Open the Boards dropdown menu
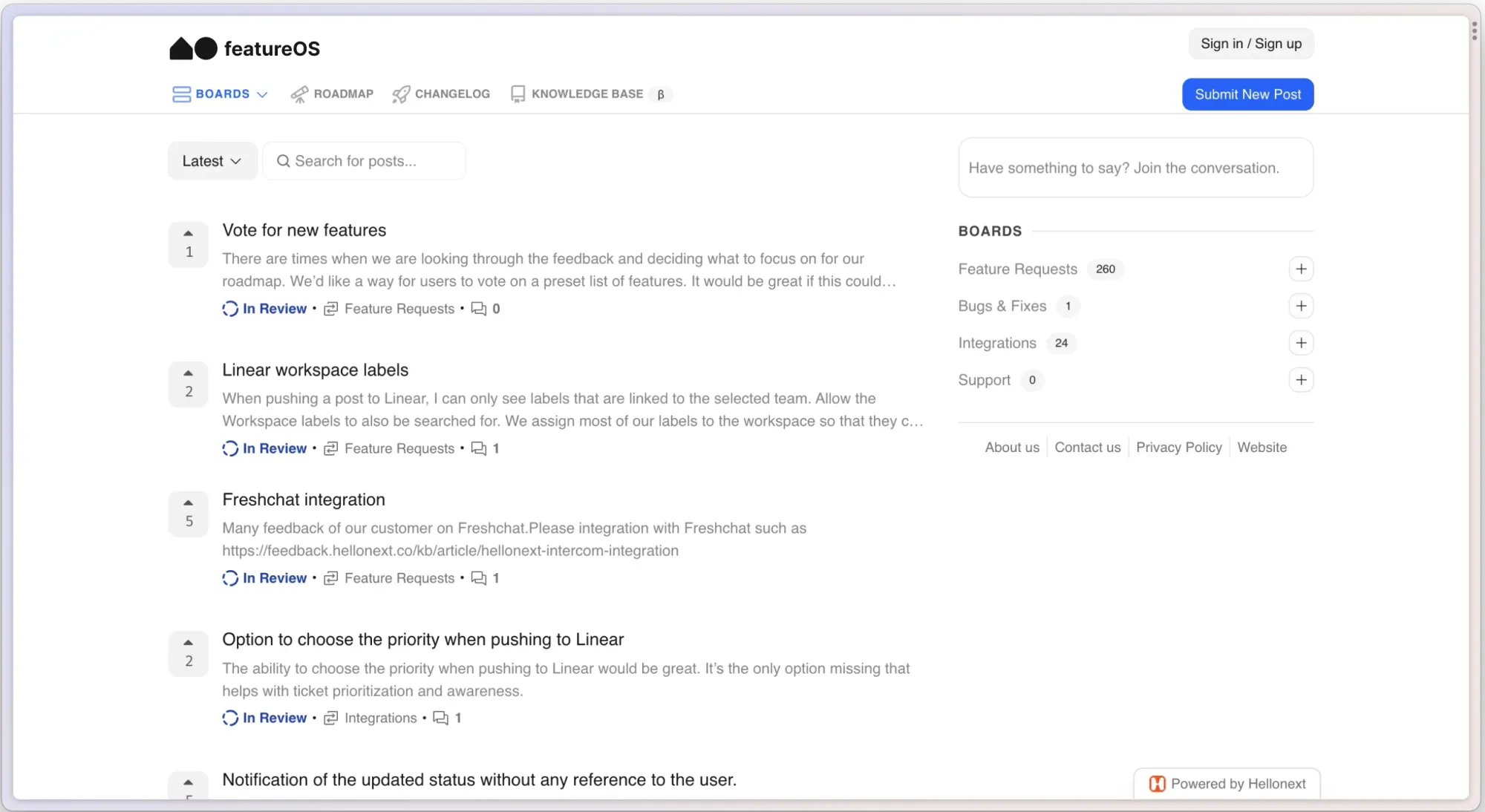 click(x=220, y=94)
